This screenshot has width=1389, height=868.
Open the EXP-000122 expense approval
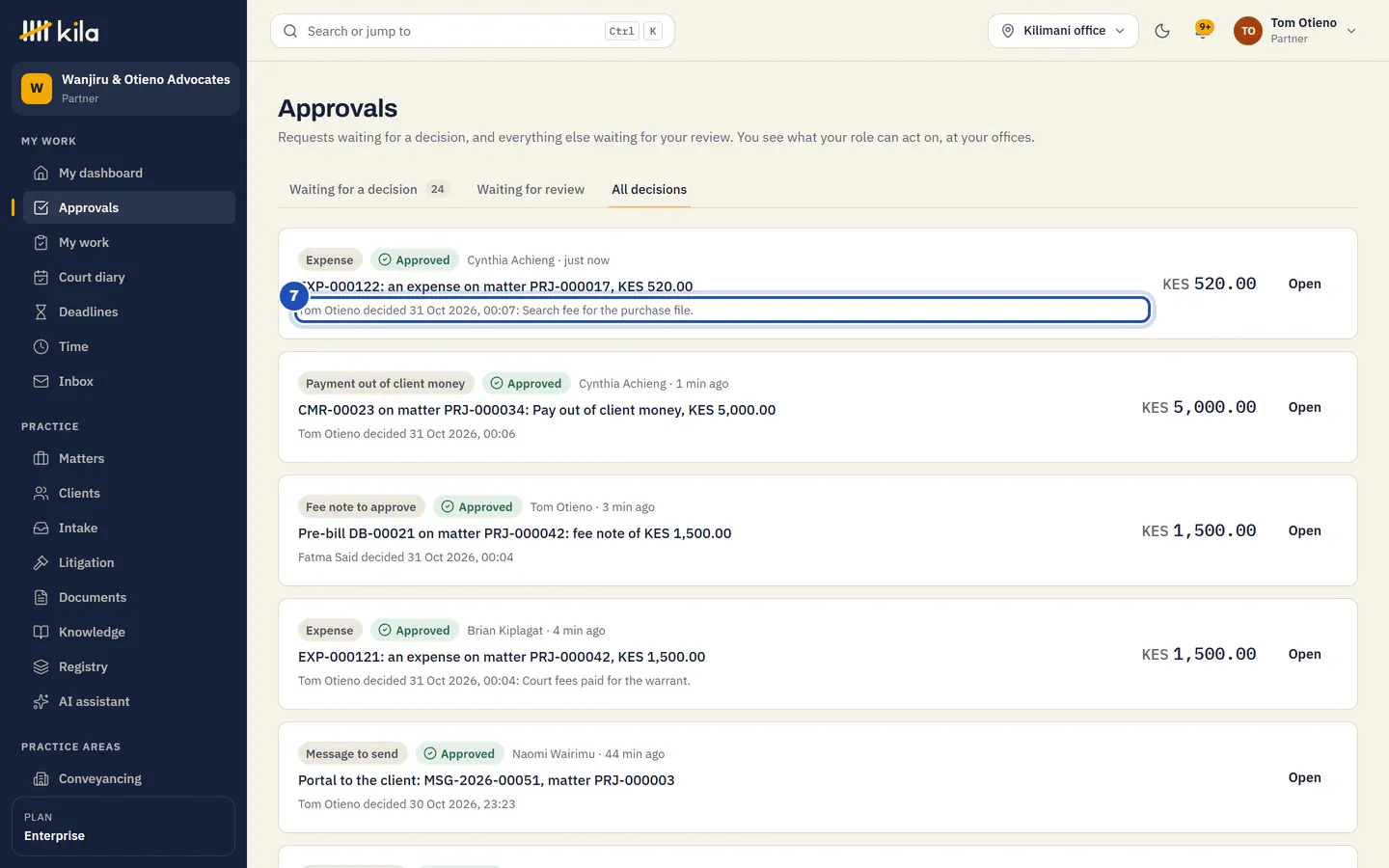click(x=1304, y=284)
